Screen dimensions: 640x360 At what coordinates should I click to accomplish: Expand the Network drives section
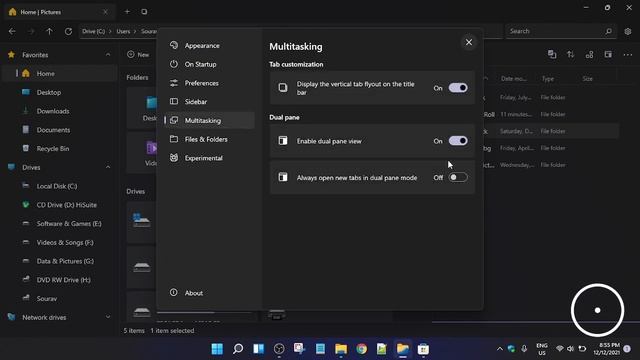coord(108,317)
